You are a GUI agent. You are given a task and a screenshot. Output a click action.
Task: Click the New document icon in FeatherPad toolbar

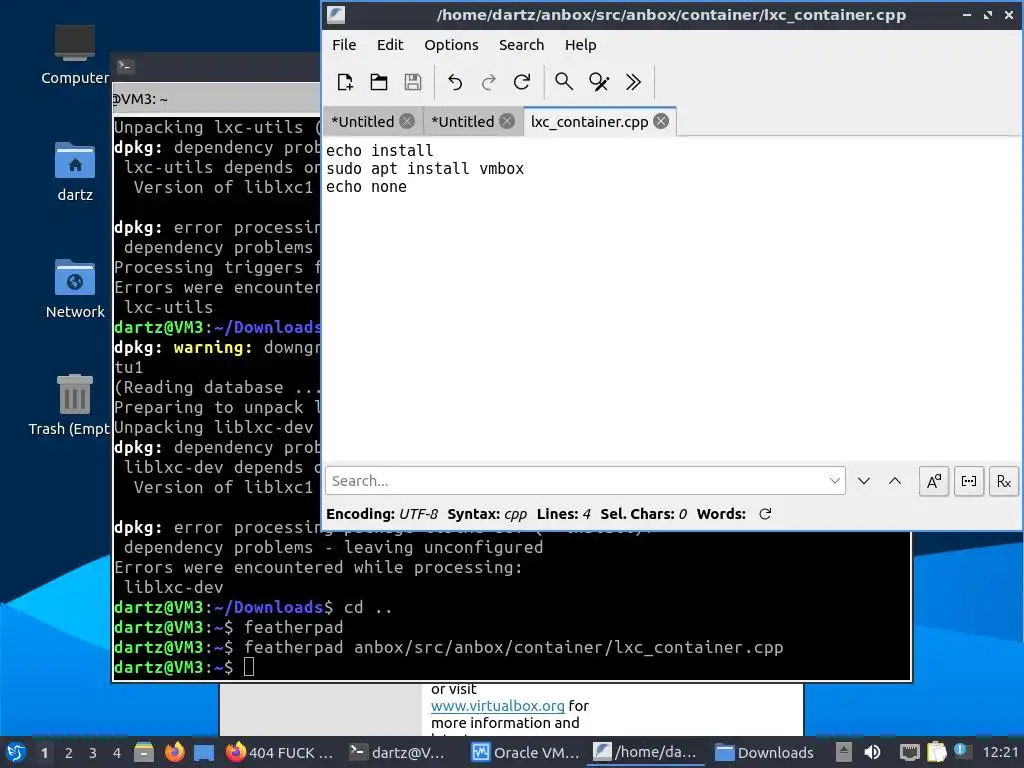tap(345, 82)
